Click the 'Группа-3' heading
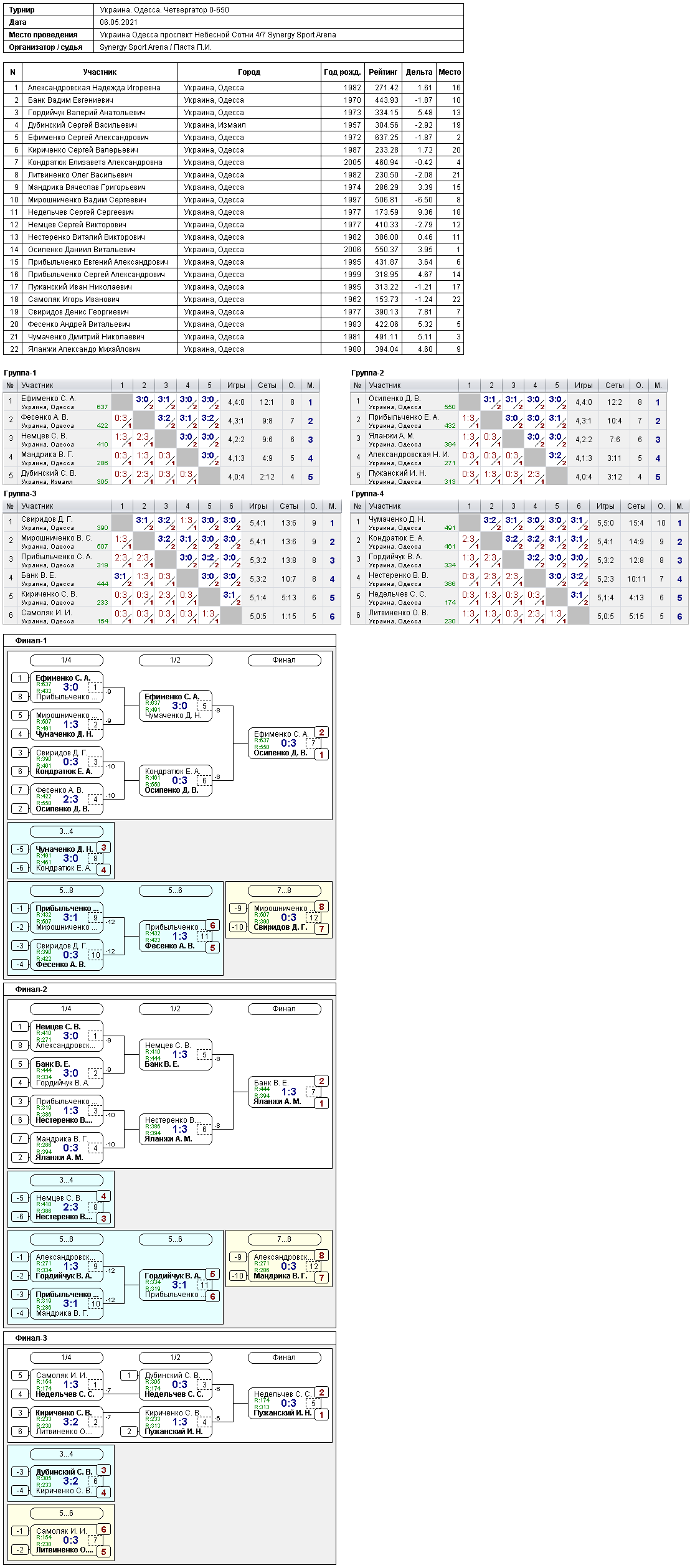The height and width of the screenshot is (1568, 695). [20, 494]
